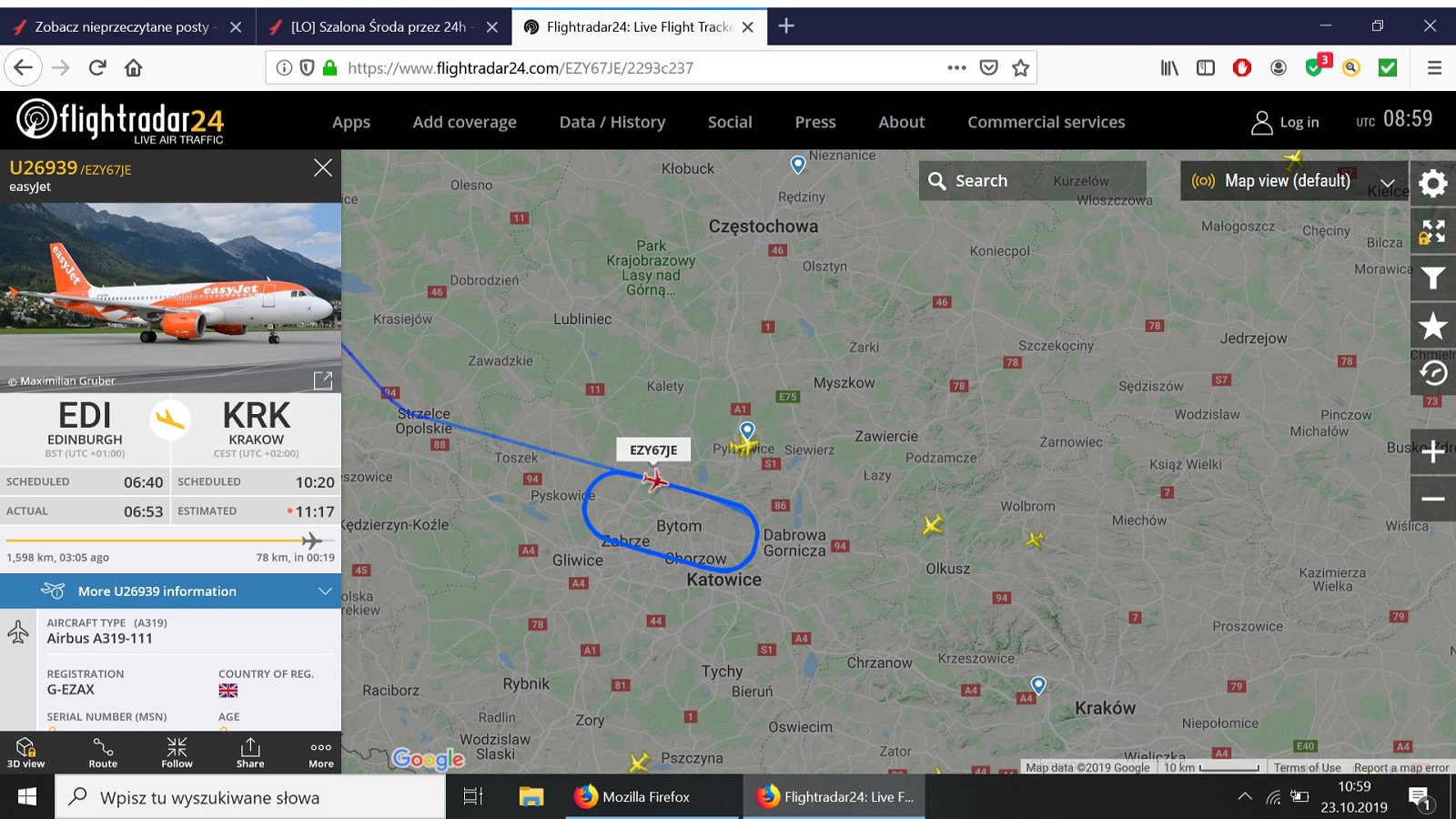Click the airport pin near Kraków

pyautogui.click(x=1038, y=685)
